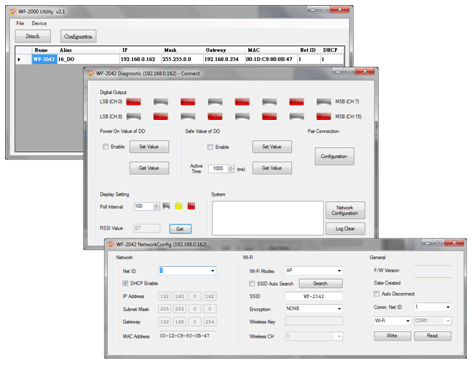This screenshot has height=365, width=474.
Task: Enable Power On Value of DO checkbox
Action: click(x=106, y=147)
